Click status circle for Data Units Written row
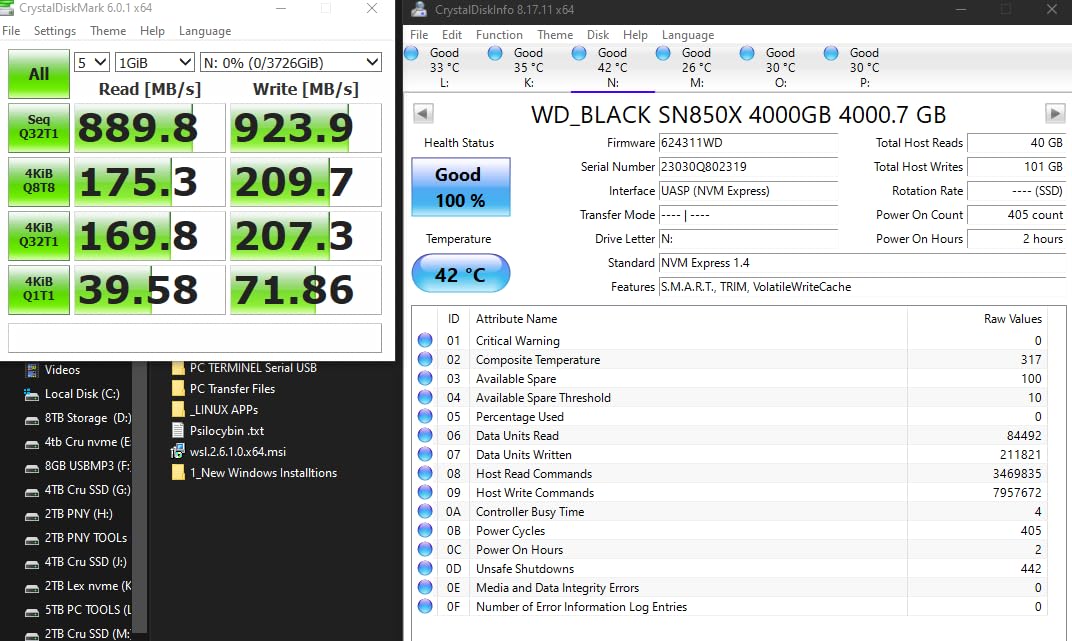The image size is (1072, 641). pos(425,454)
